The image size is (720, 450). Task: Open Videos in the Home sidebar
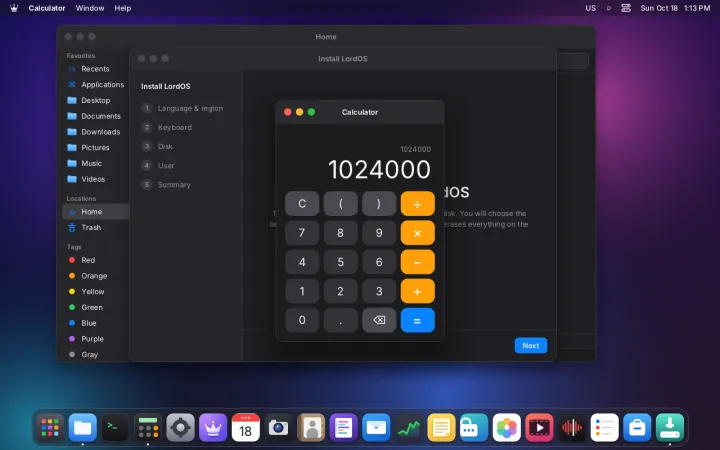coord(95,179)
